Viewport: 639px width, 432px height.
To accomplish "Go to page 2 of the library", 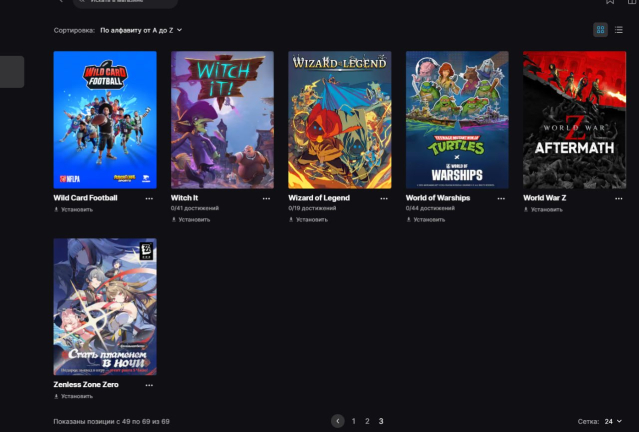I will coord(367,422).
